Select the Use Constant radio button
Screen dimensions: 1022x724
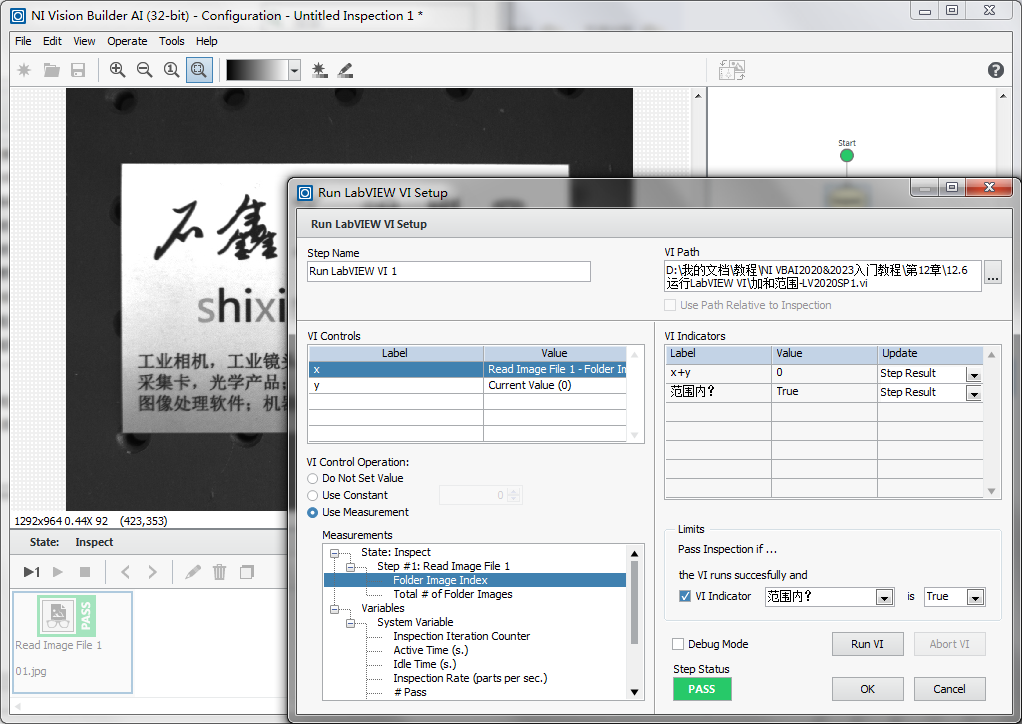(313, 495)
